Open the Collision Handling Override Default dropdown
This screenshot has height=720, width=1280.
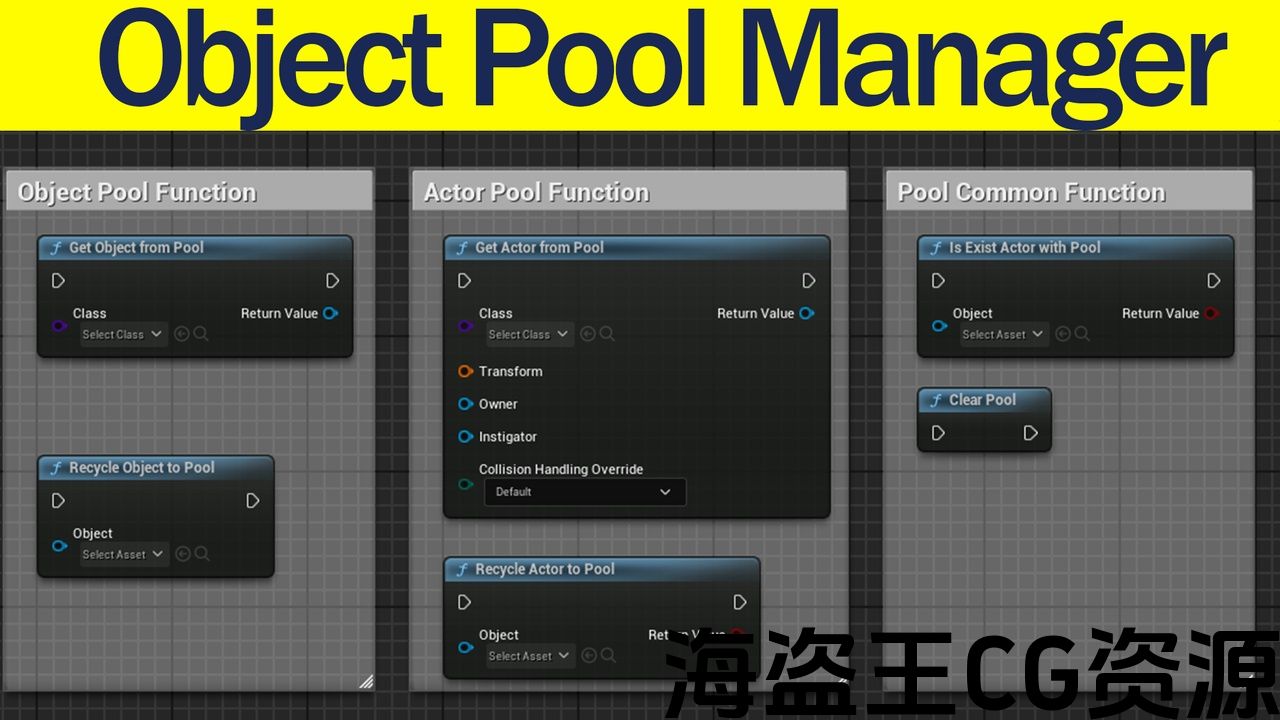(585, 492)
